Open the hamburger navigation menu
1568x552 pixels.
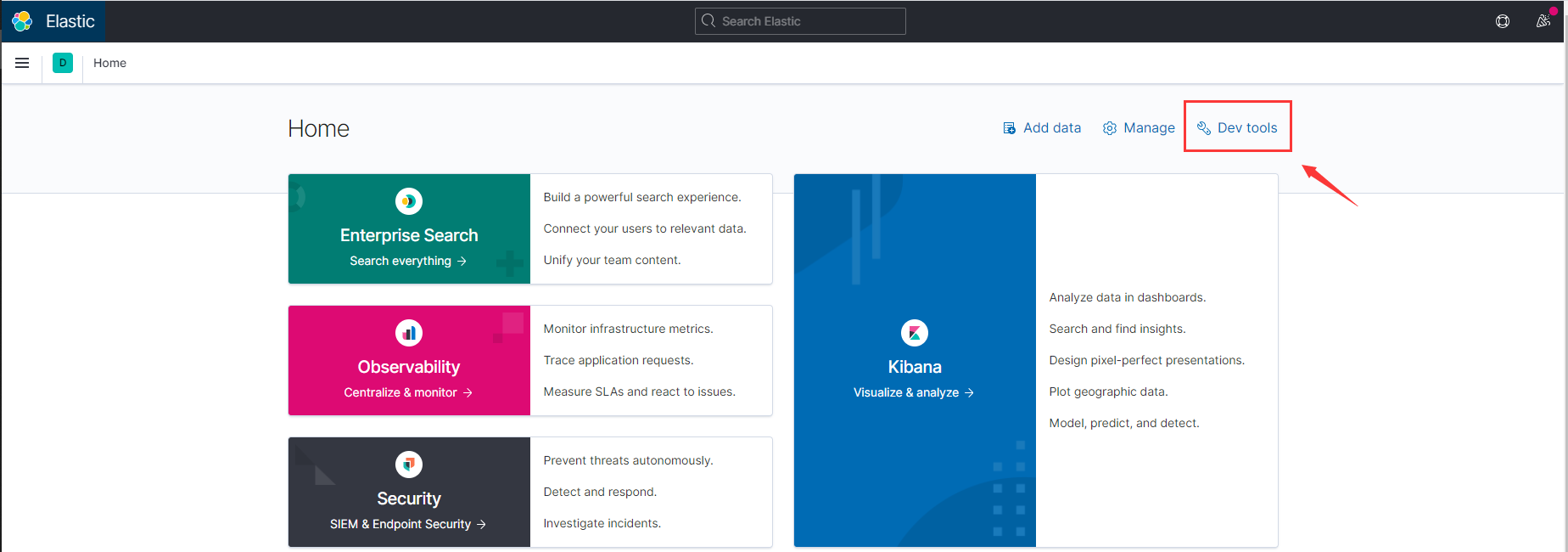coord(22,63)
